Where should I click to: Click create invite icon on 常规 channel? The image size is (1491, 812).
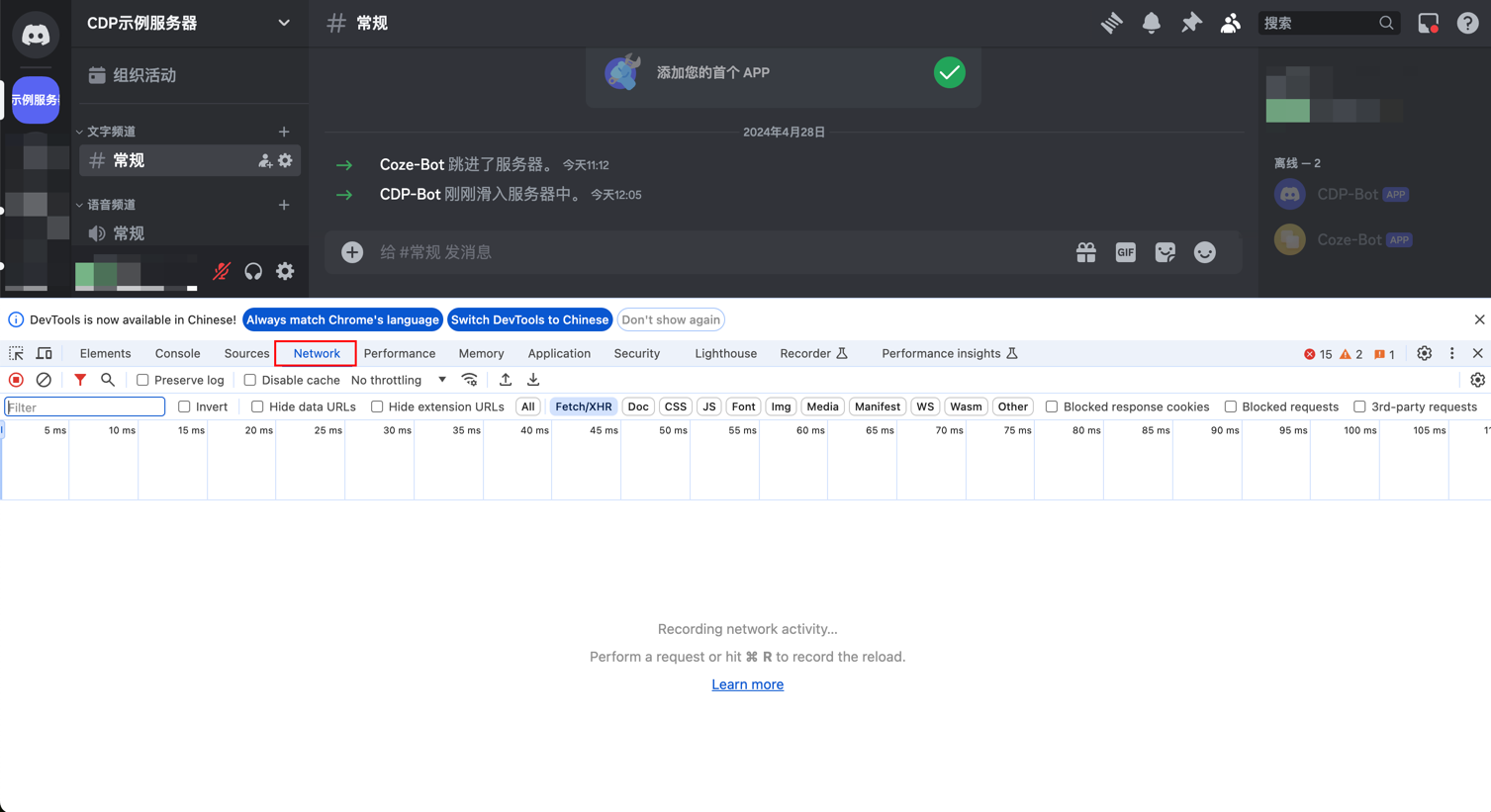click(x=265, y=160)
